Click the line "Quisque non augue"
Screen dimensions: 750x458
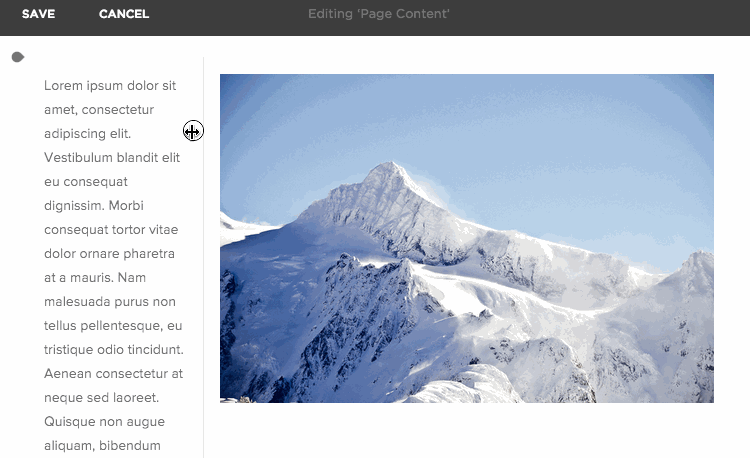(x=104, y=422)
